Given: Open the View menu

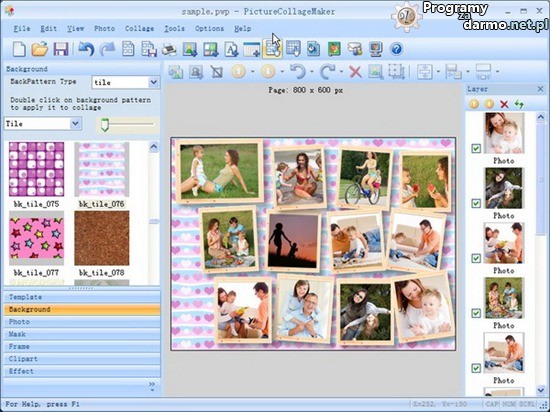Looking at the screenshot, I should pos(75,29).
